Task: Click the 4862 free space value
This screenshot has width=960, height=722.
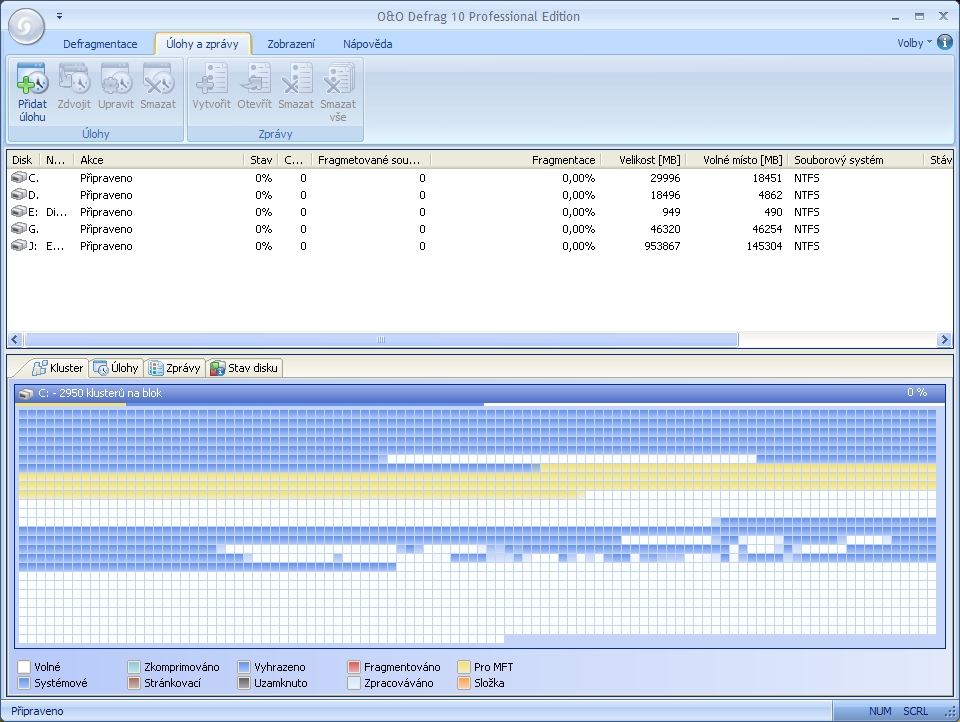Action: [x=770, y=195]
